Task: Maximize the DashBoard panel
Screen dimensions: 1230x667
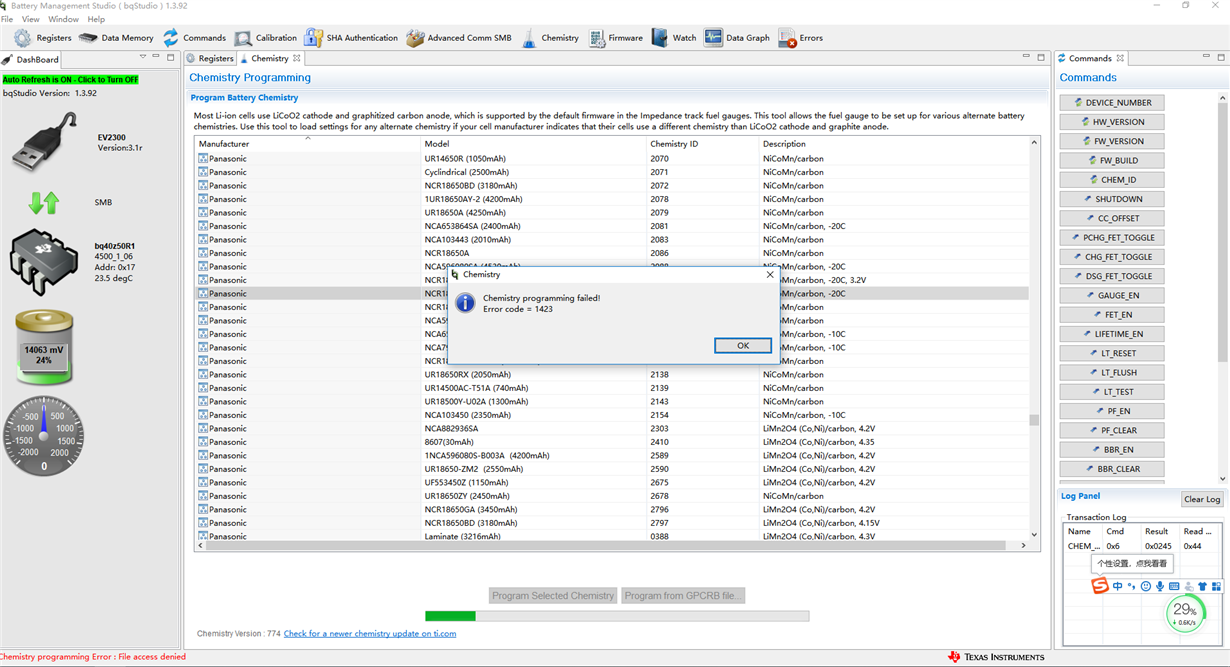Action: coord(170,57)
